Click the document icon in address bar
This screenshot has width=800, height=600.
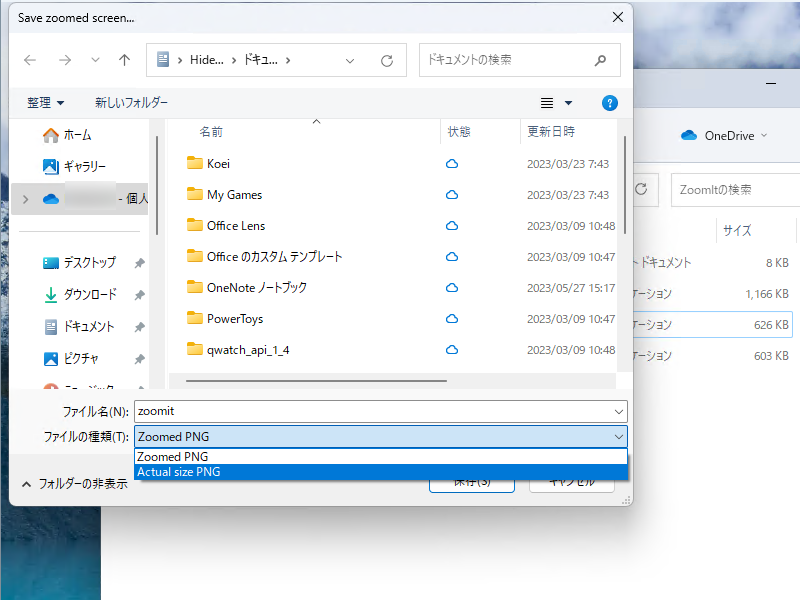pyautogui.click(x=163, y=60)
